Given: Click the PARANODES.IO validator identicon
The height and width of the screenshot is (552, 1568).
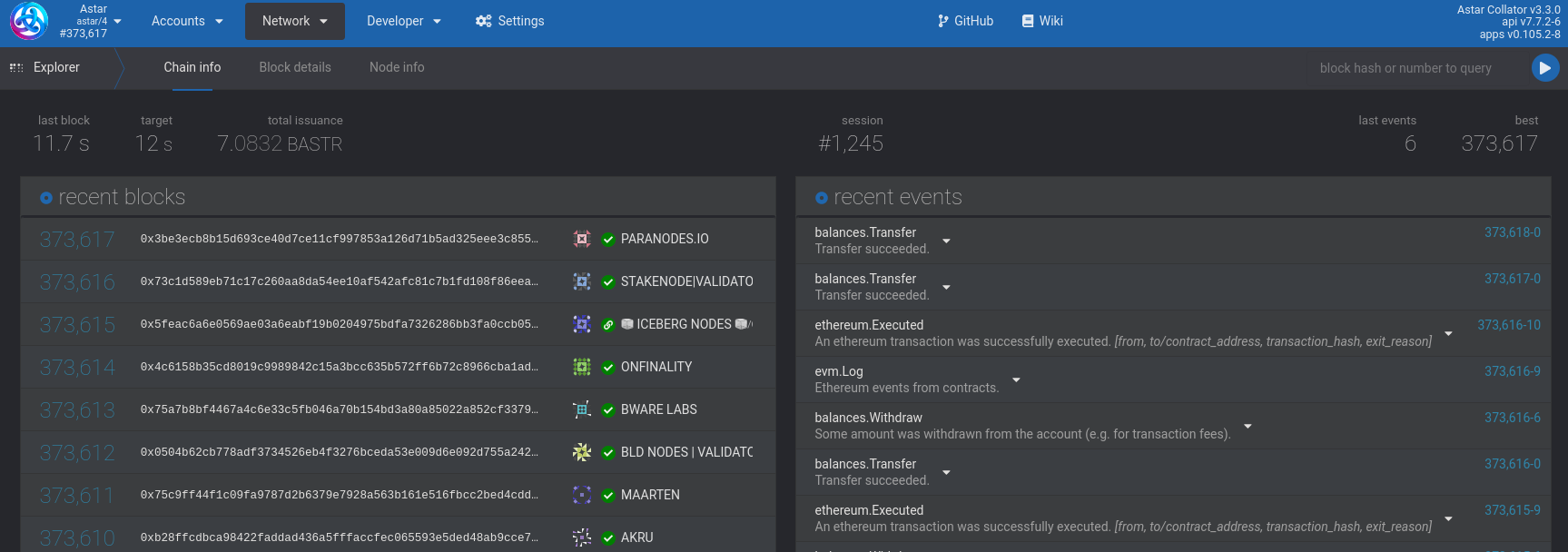Looking at the screenshot, I should [x=582, y=239].
